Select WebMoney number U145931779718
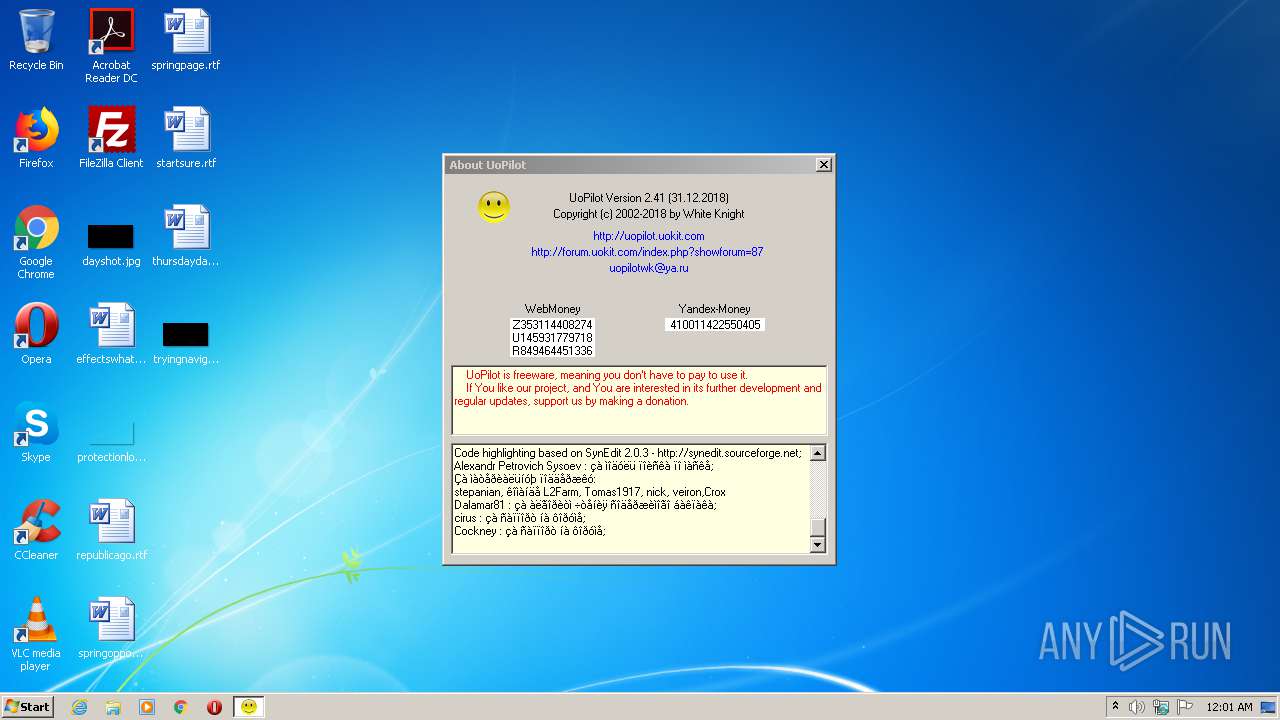 coord(552,338)
